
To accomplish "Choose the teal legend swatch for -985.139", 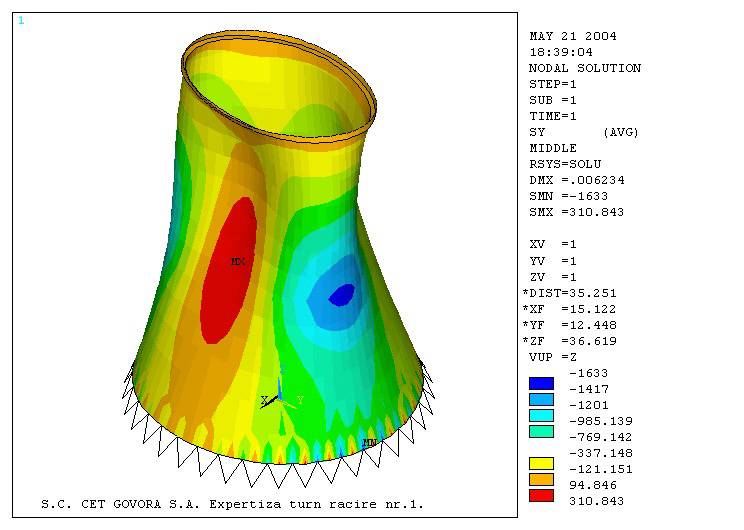I will pyautogui.click(x=541, y=431).
